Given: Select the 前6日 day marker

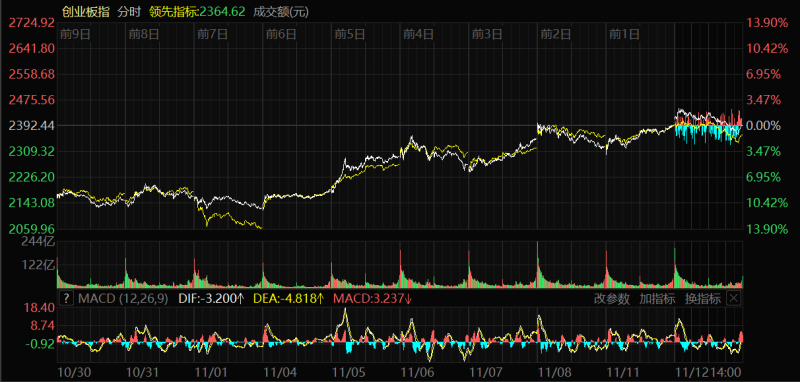Looking at the screenshot, I should point(281,34).
